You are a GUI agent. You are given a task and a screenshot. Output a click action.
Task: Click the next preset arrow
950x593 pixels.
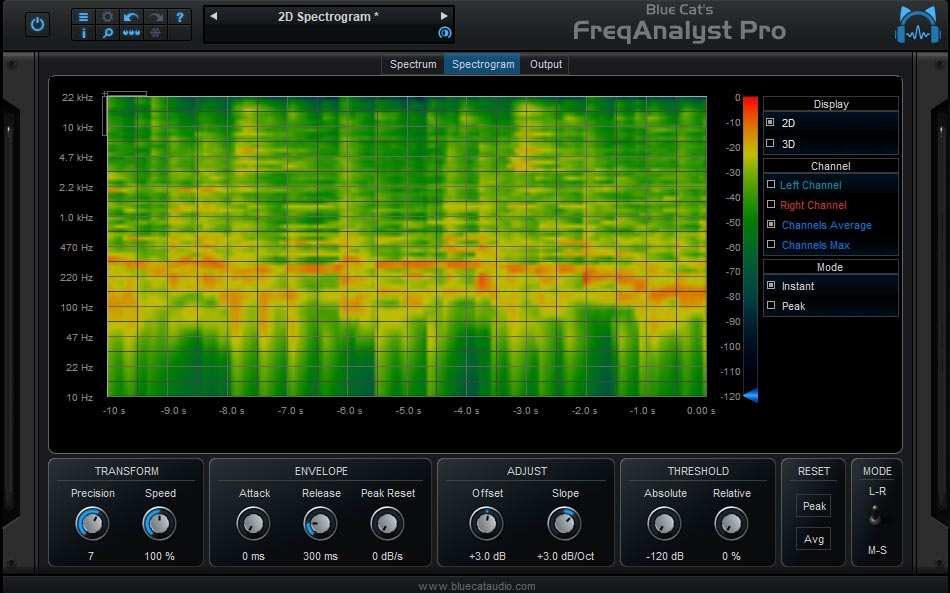tap(442, 16)
